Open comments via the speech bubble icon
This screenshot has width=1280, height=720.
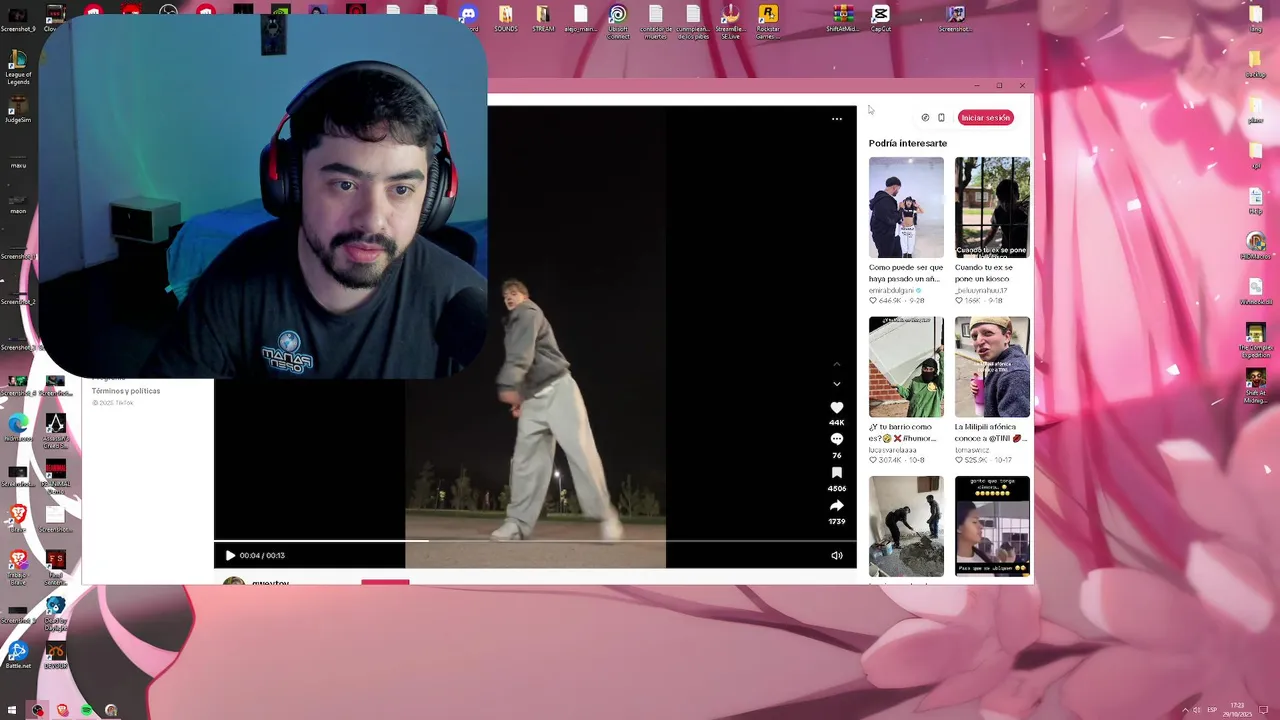tap(837, 439)
